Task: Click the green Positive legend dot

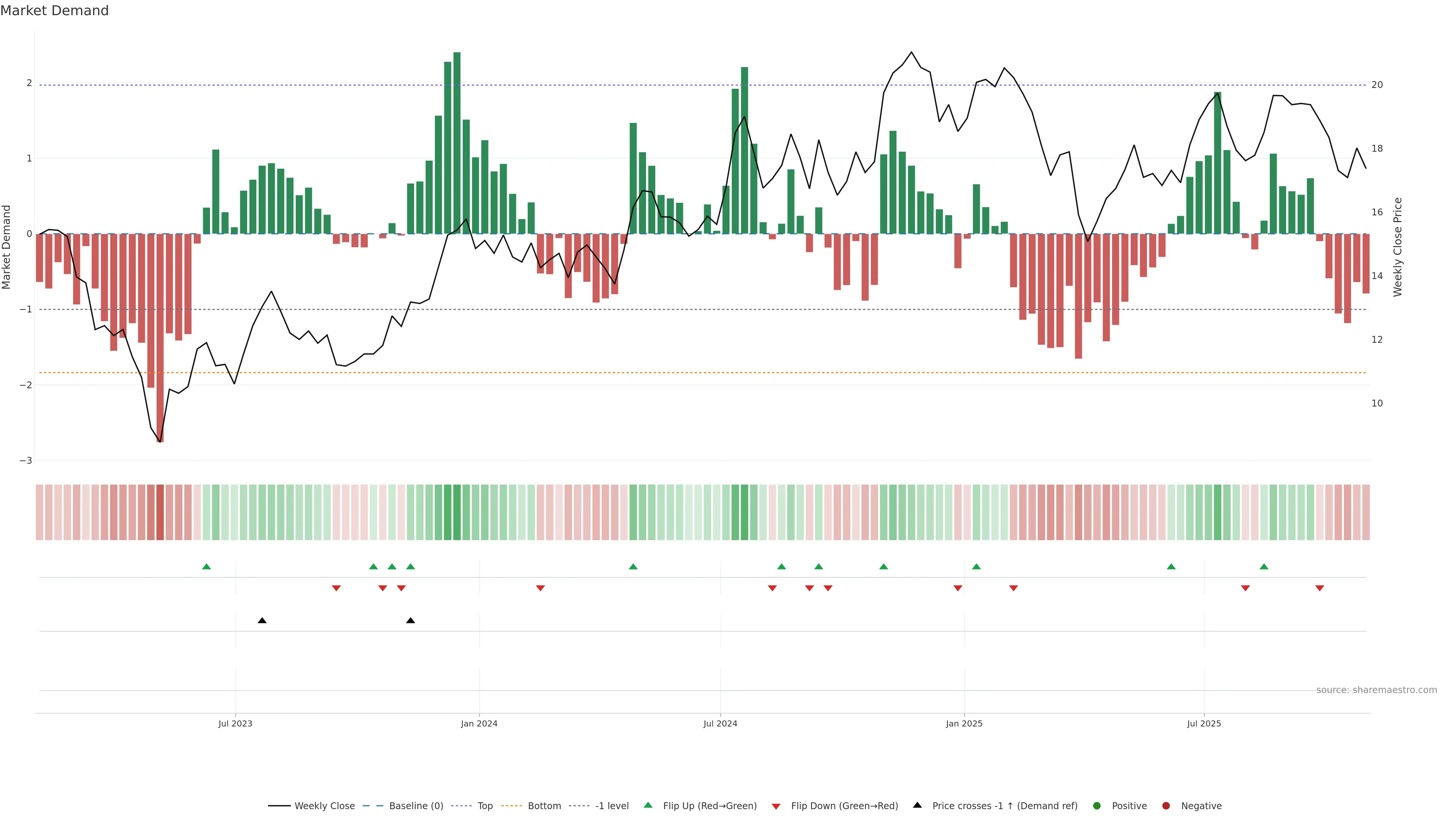Action: point(1097,806)
